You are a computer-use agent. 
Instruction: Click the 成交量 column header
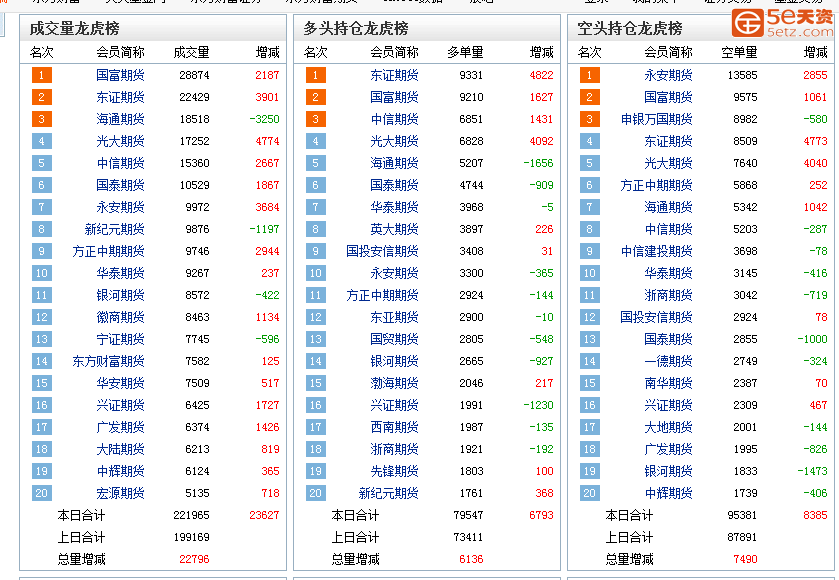tap(192, 52)
